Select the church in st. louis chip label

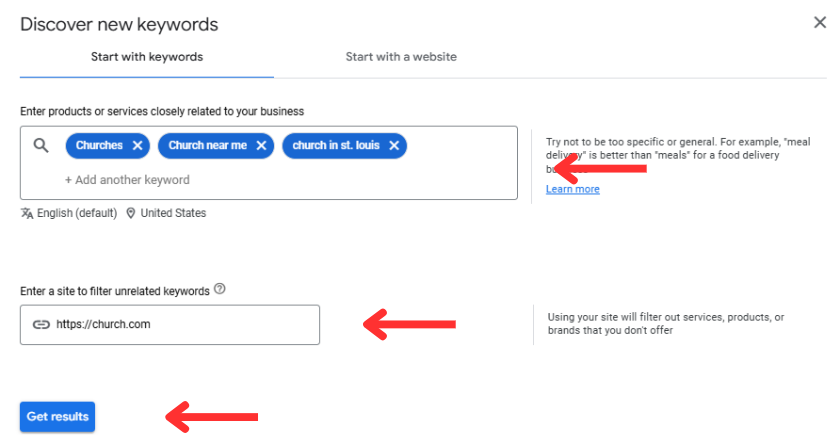point(336,146)
